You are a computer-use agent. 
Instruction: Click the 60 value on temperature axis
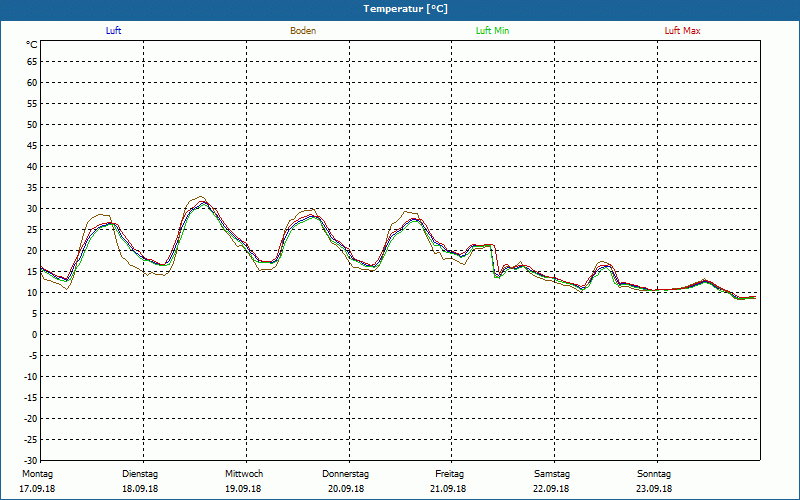point(32,83)
